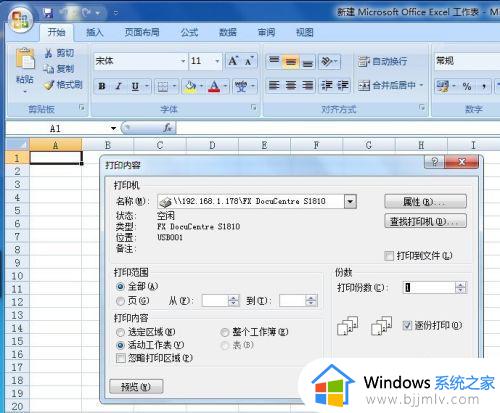
Task: Switch to the 开始 (Home) tab
Action: [x=56, y=32]
